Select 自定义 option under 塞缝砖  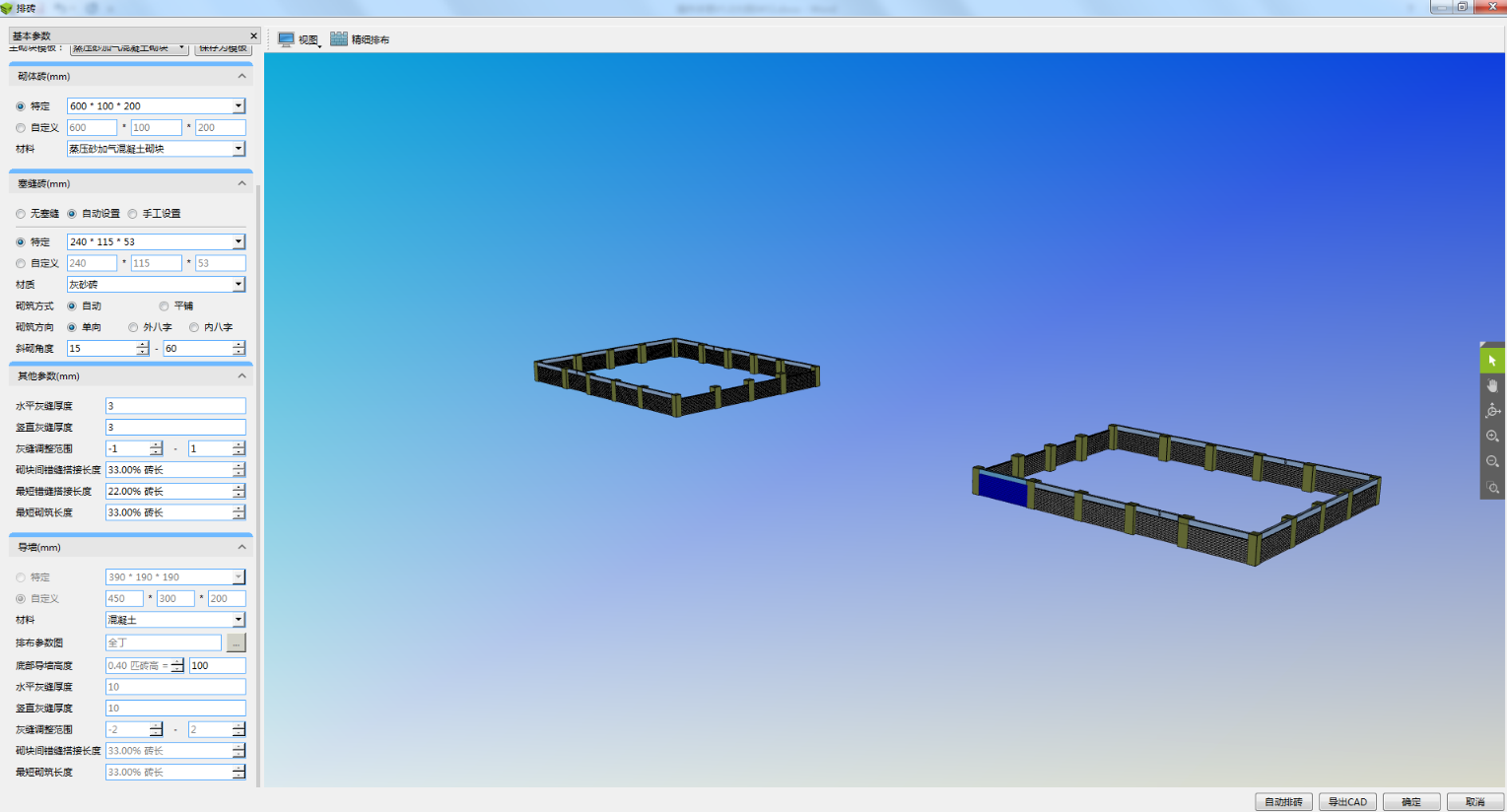(21, 264)
